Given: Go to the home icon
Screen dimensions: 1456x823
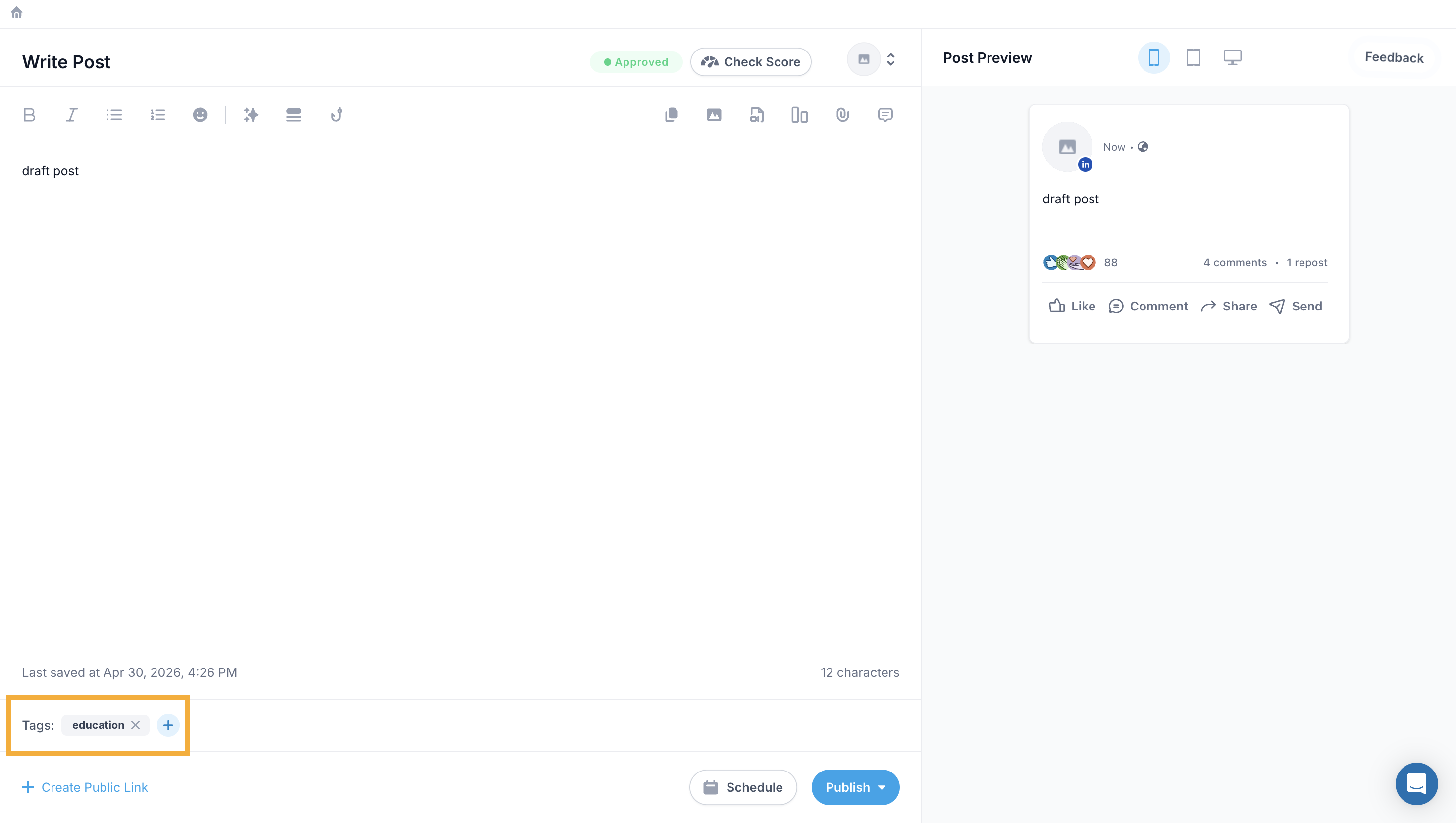Looking at the screenshot, I should (x=16, y=12).
